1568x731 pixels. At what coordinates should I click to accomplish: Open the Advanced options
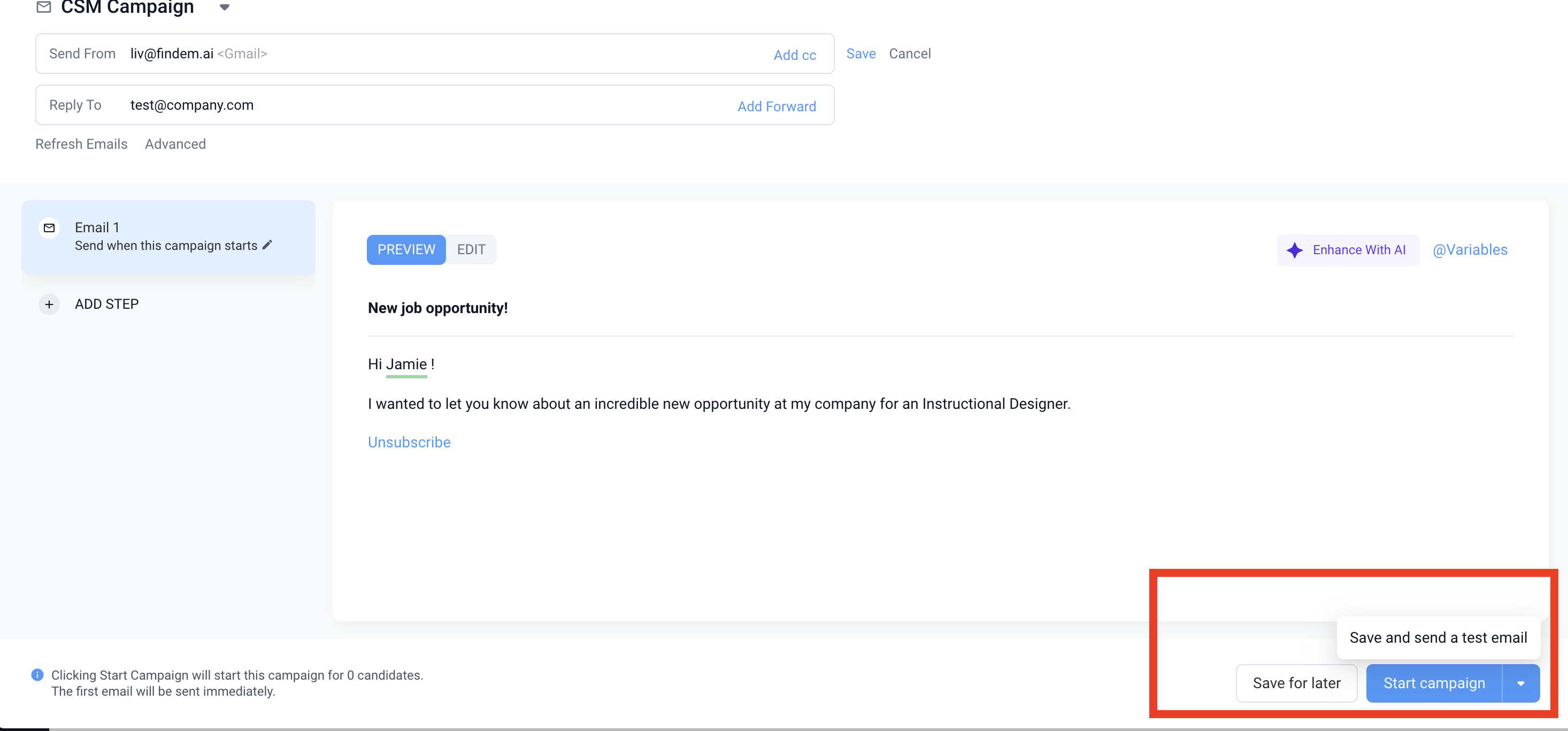coord(175,144)
